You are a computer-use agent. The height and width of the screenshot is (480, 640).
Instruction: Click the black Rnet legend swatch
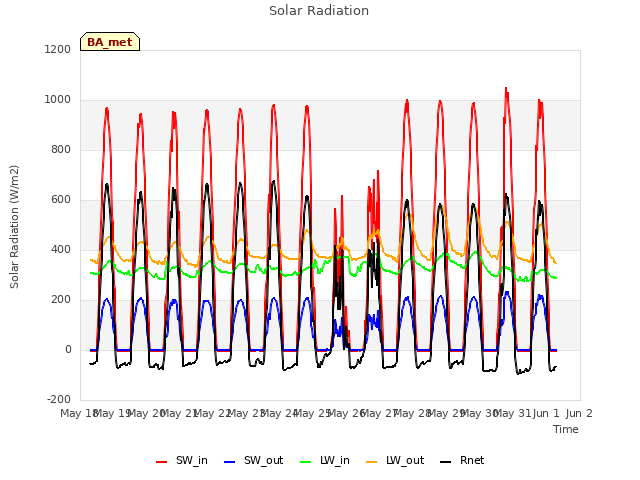point(446,462)
